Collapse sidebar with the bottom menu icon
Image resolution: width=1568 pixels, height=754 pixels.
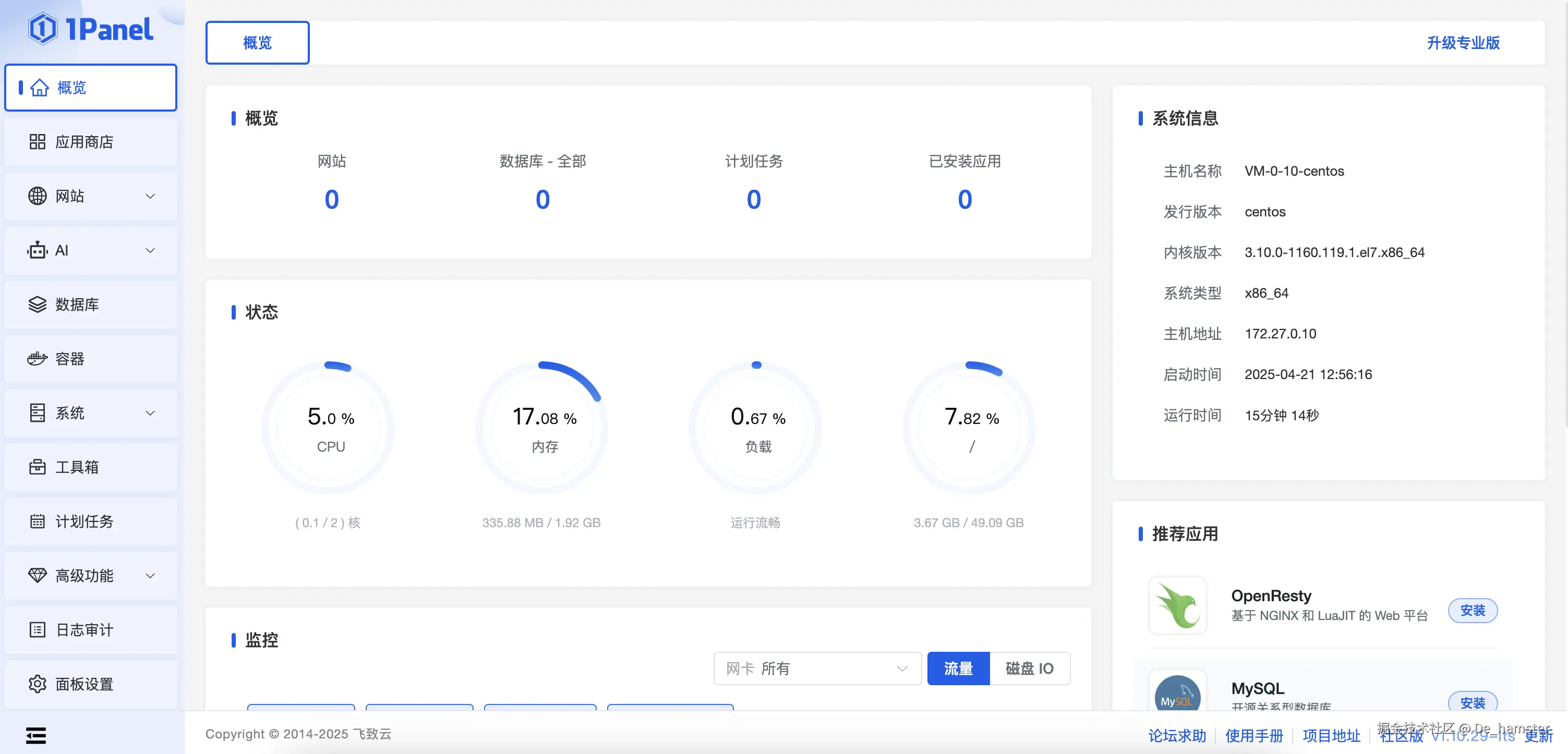(36, 735)
